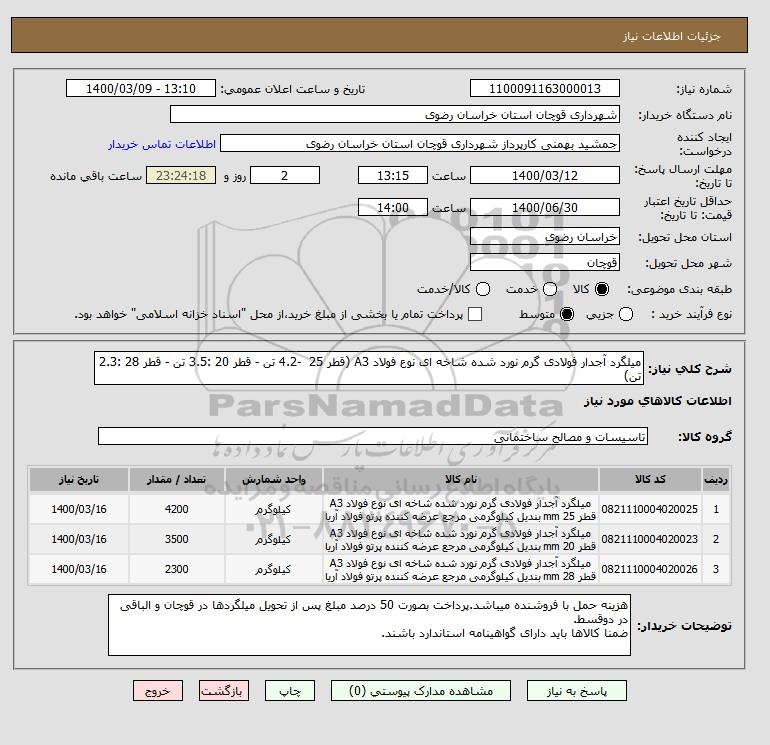Image resolution: width=770 pixels, height=745 pixels.
Task: Click the تعداد / مقدار column header
Action: click(177, 479)
